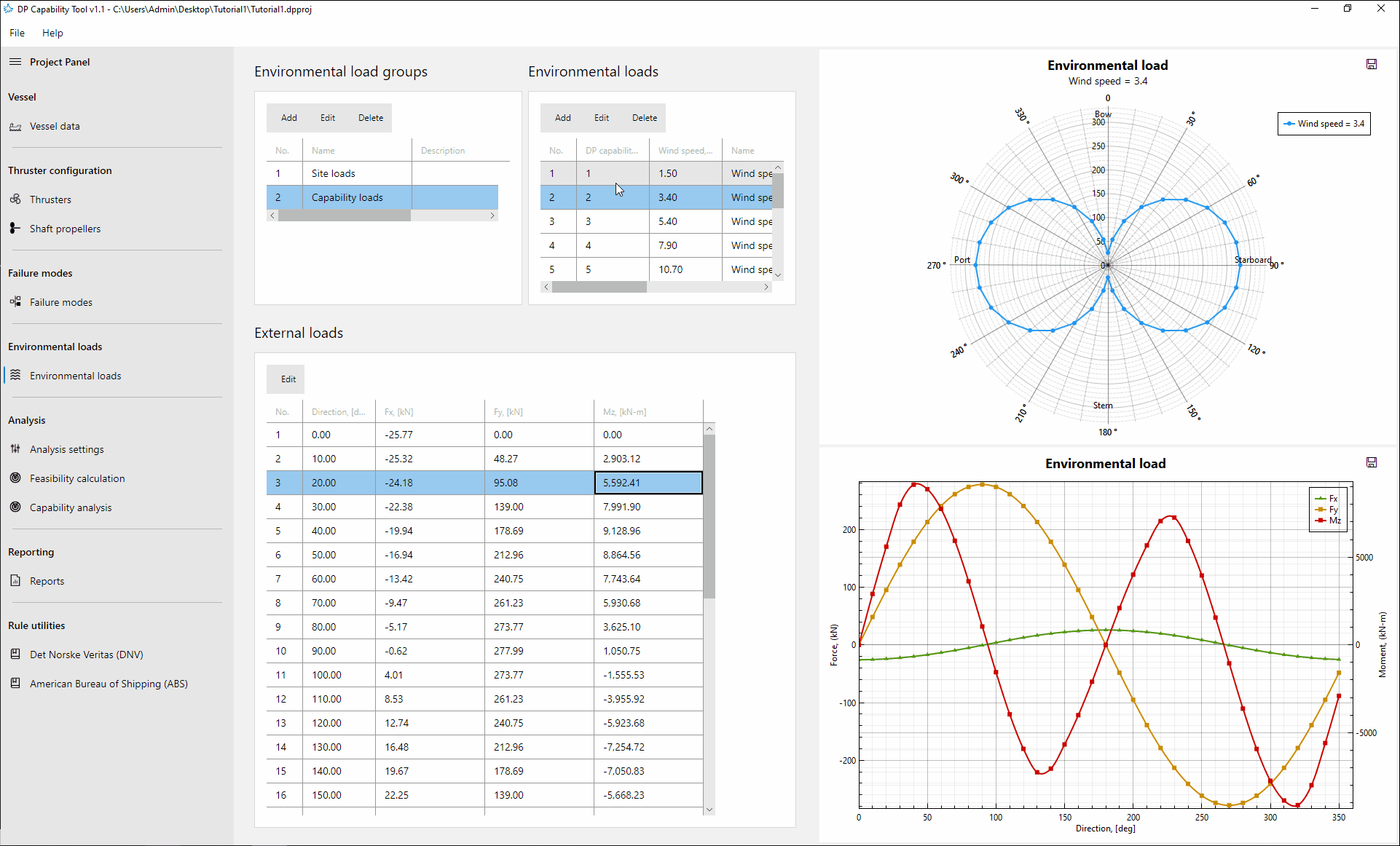Image resolution: width=1400 pixels, height=846 pixels.
Task: Open the Shaft propellers icon entry
Action: [x=15, y=229]
